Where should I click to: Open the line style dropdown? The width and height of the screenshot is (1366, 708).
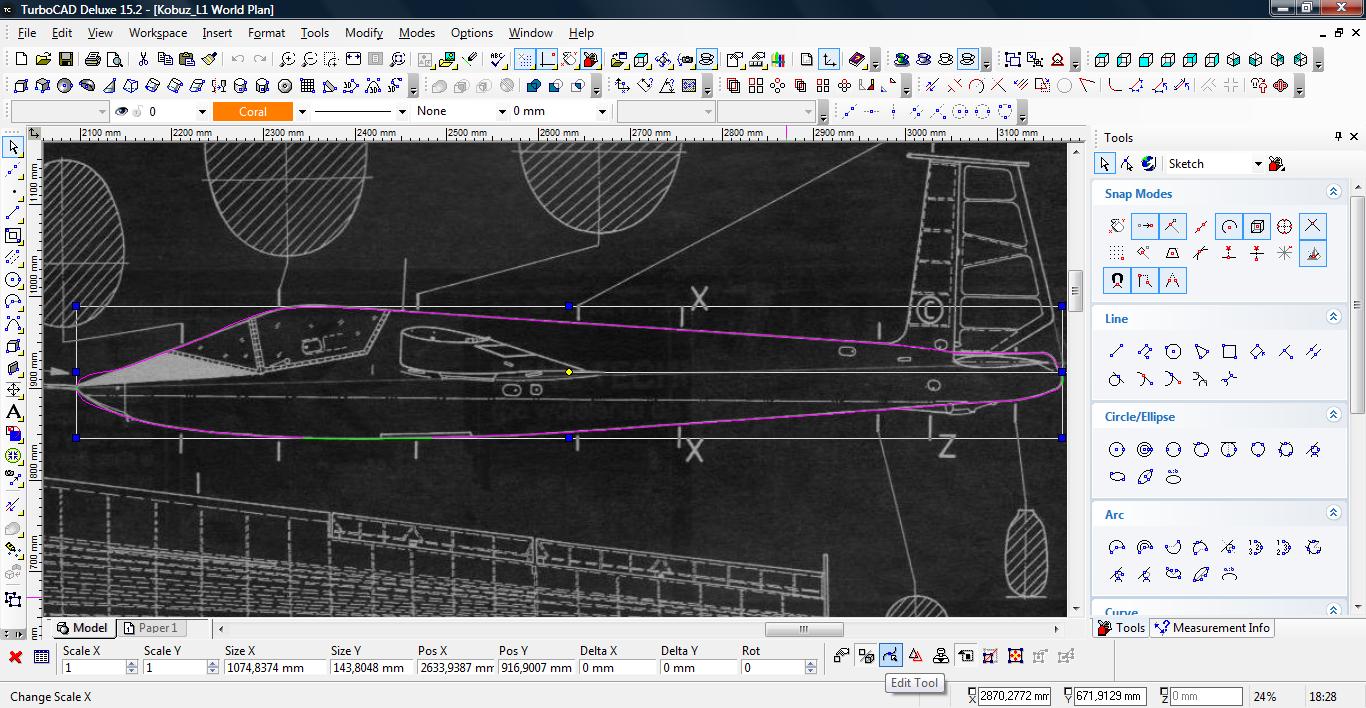[402, 111]
